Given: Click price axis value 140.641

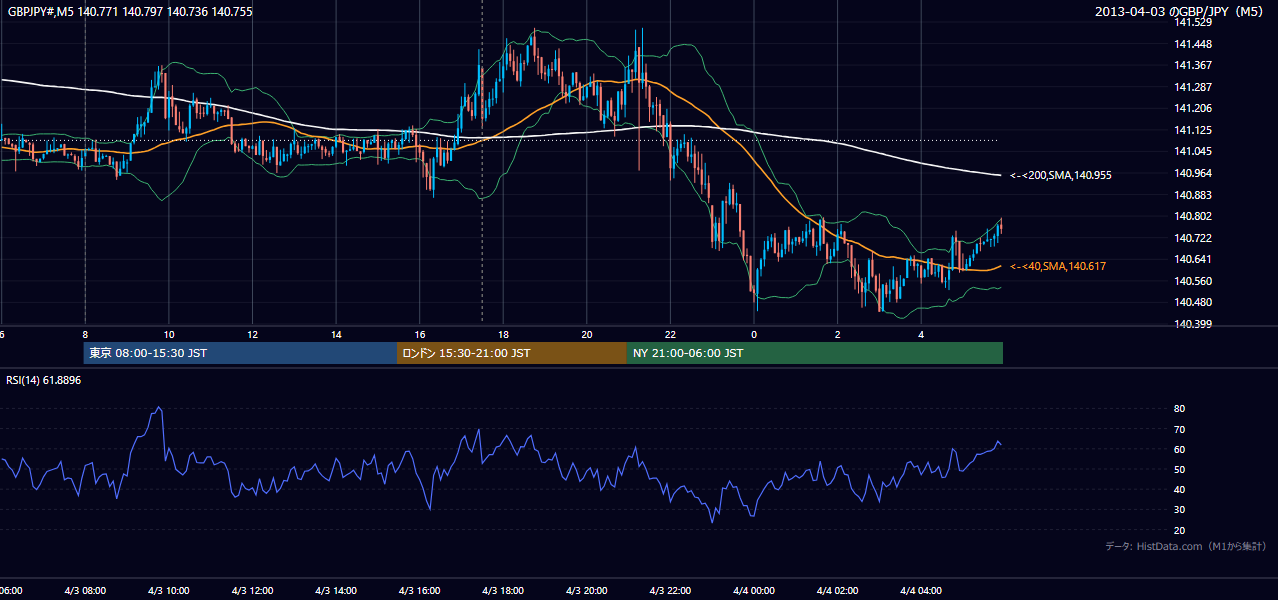Looking at the screenshot, I should [x=1193, y=259].
